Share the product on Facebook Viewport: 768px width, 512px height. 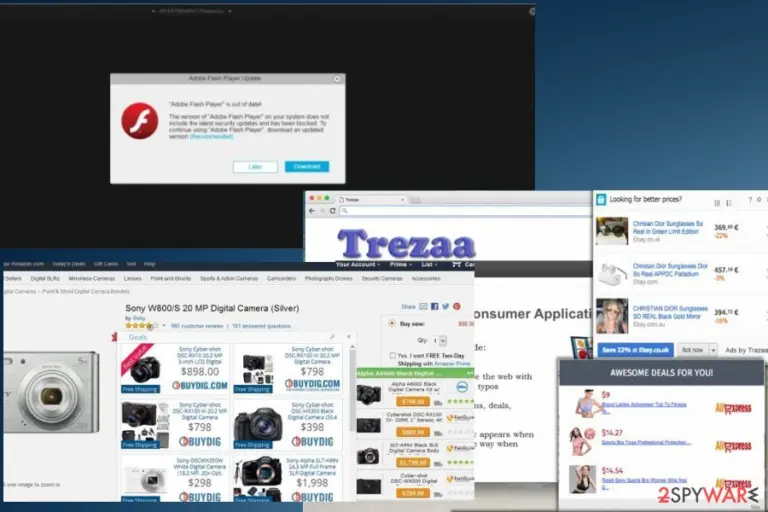[434, 307]
